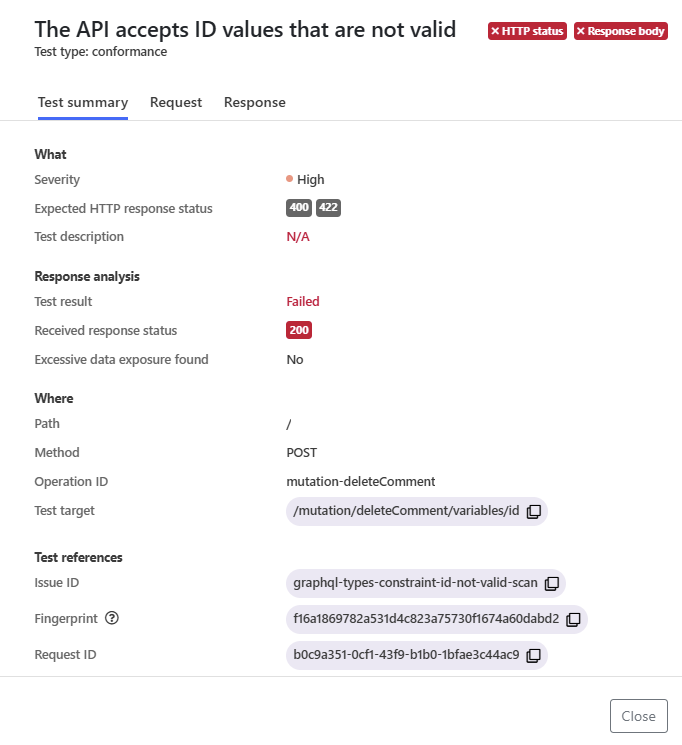Open the Request tab
The height and width of the screenshot is (745, 682).
coord(176,102)
